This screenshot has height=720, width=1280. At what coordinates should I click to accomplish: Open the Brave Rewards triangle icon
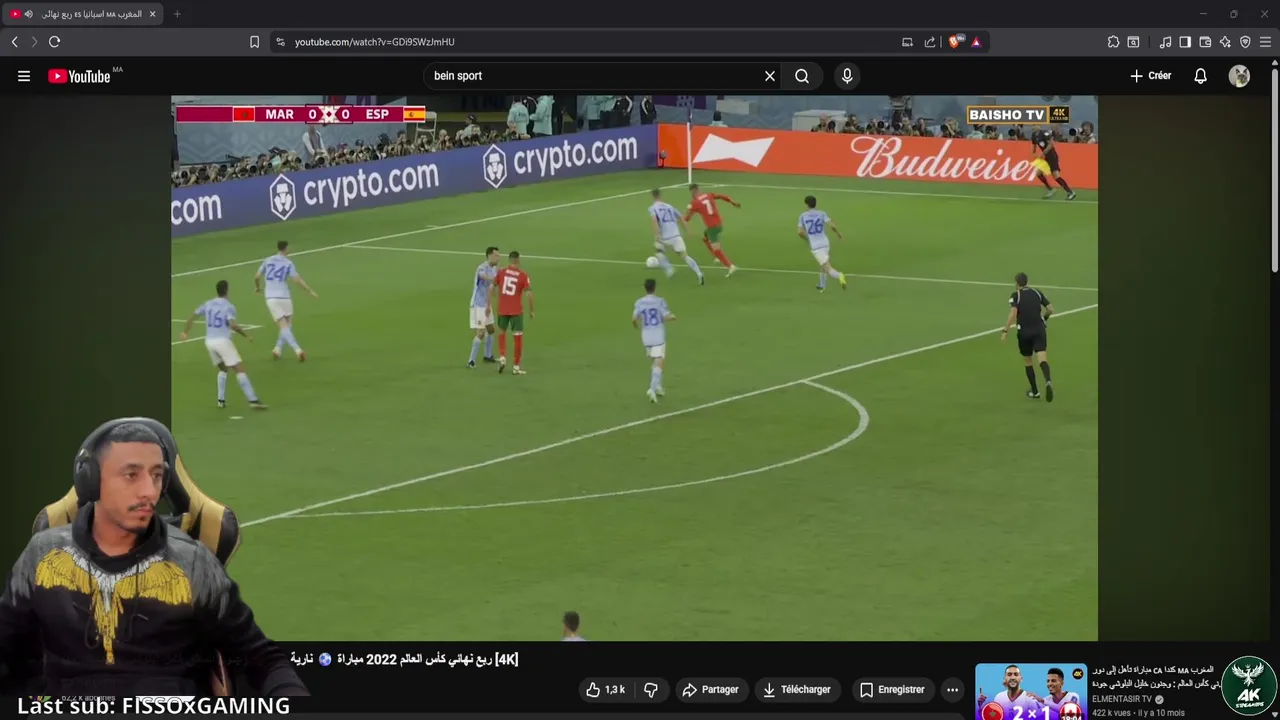(x=976, y=42)
